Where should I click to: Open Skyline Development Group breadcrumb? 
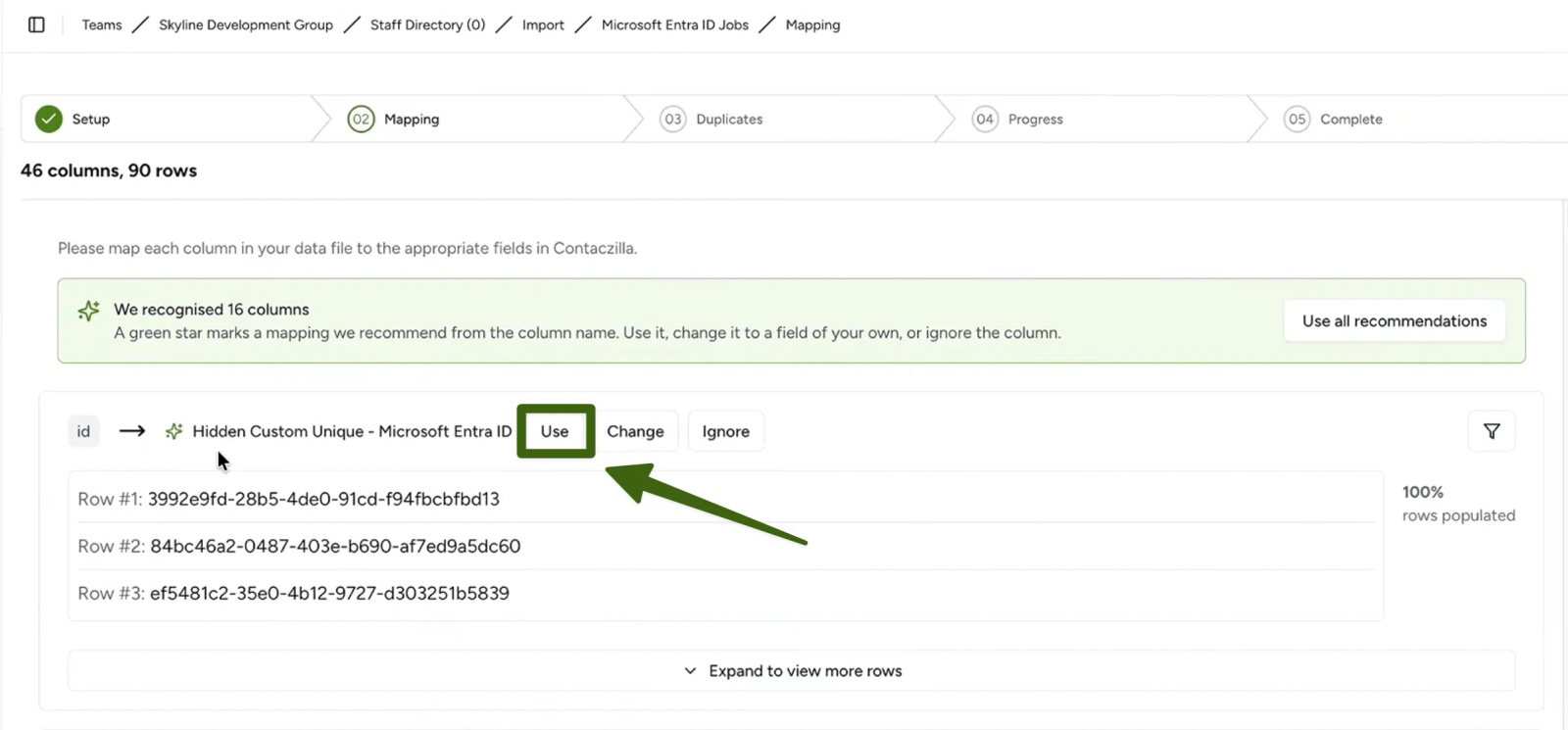[246, 24]
